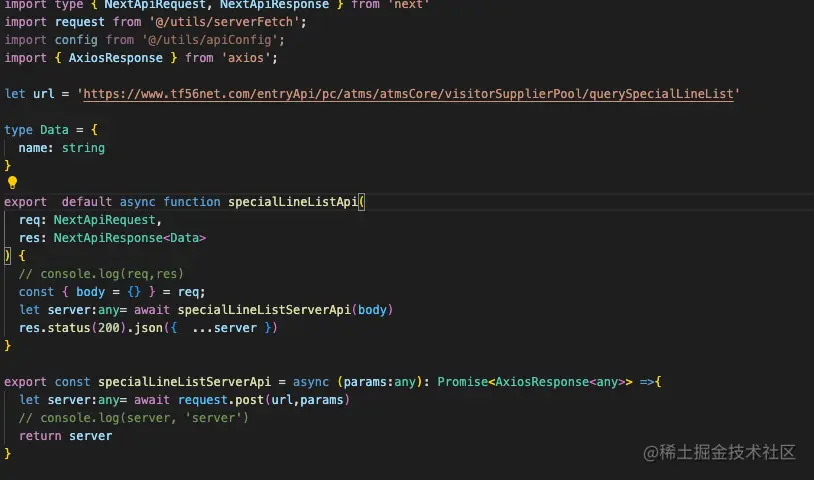
Task: Click specialLineListServerApi(body) call
Action: [x=285, y=310]
